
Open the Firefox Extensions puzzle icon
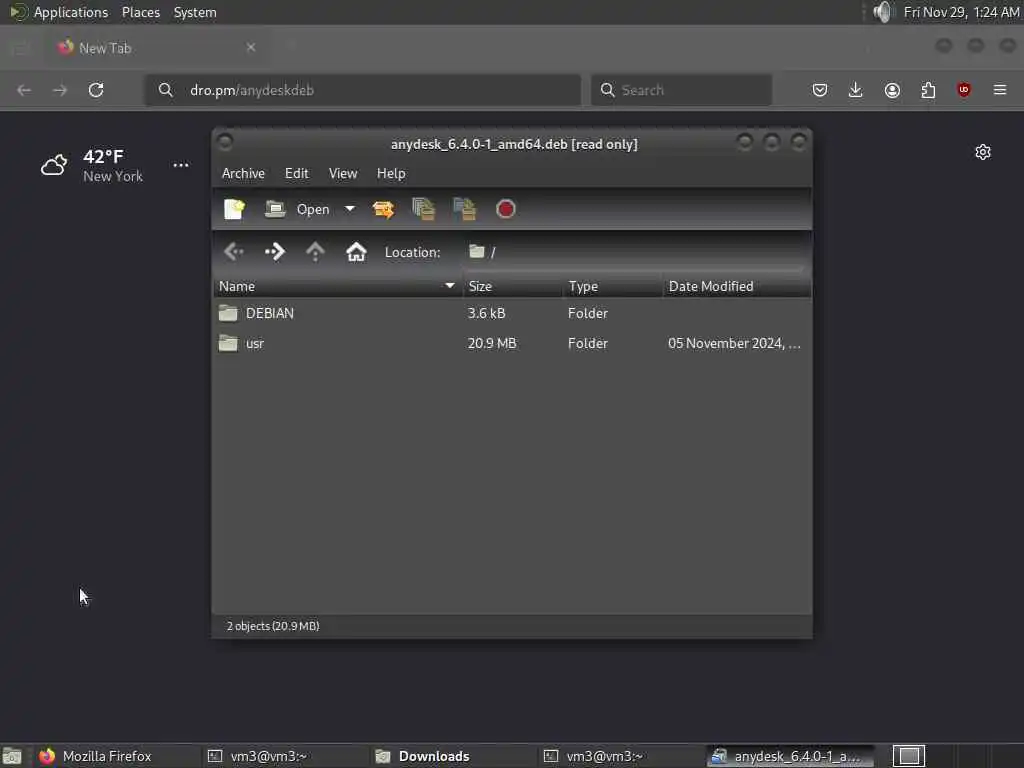(x=928, y=90)
